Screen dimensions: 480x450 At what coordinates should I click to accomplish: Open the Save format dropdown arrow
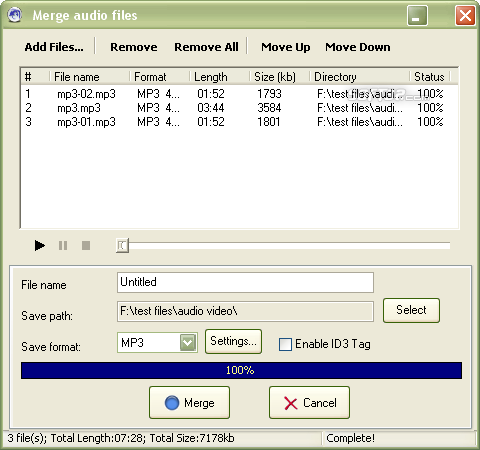(188, 342)
